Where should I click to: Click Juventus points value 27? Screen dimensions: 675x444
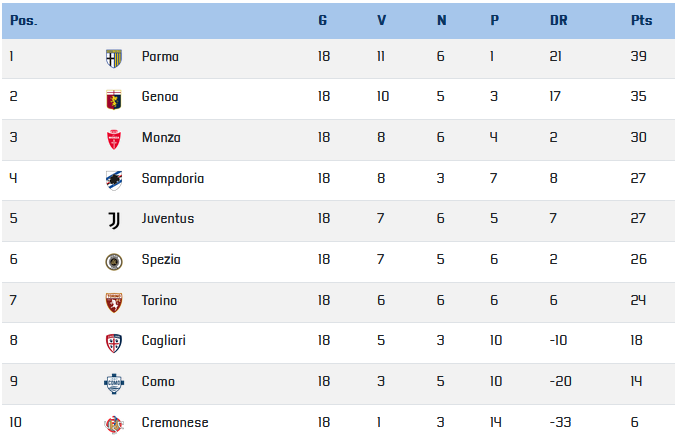point(638,218)
